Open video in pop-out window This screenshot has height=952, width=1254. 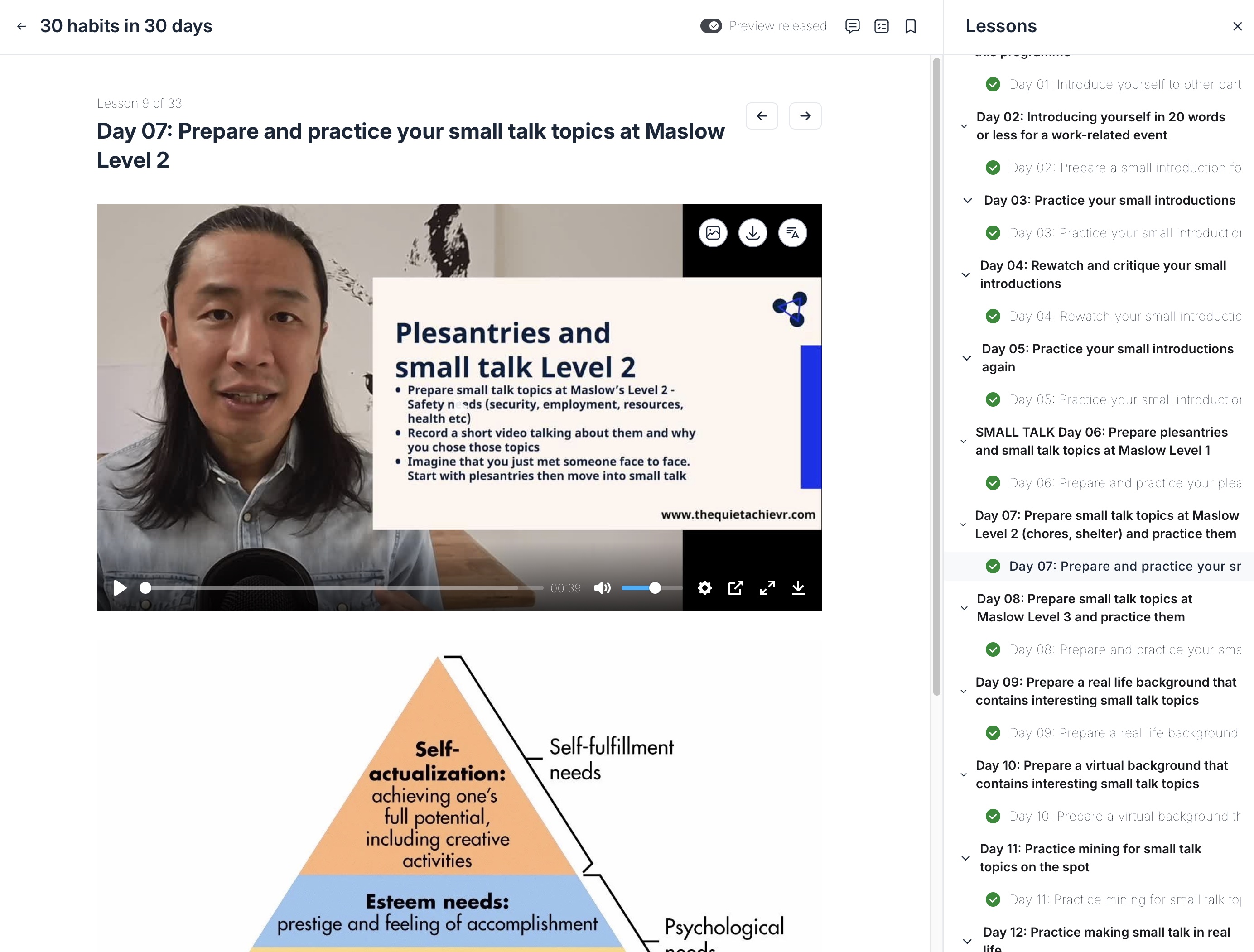735,587
